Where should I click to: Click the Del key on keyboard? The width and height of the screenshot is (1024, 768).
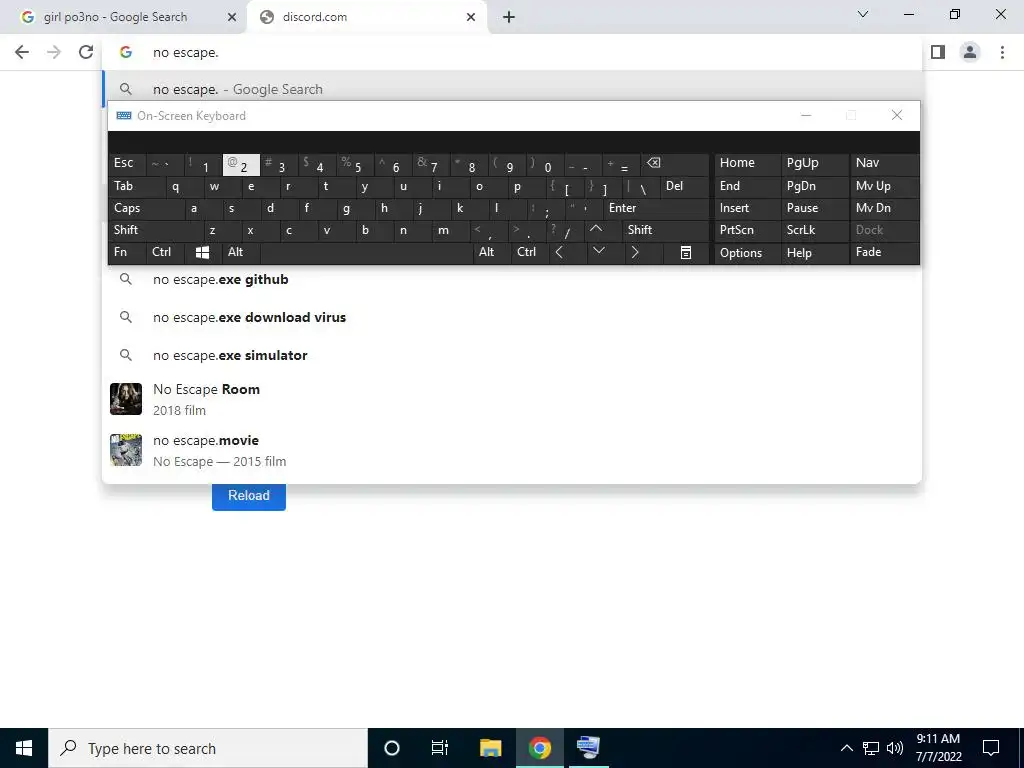684,187
